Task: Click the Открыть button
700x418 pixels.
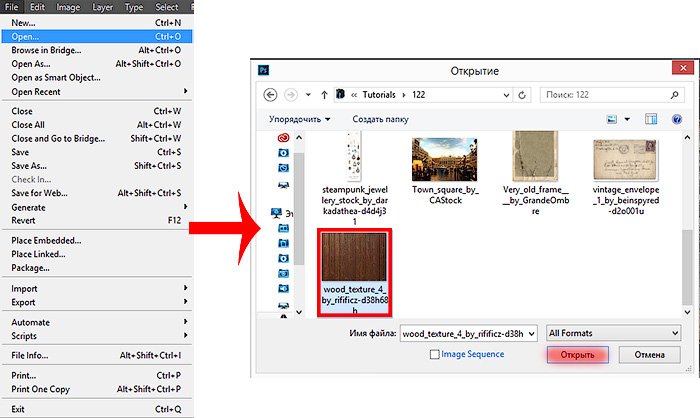Action: click(577, 355)
